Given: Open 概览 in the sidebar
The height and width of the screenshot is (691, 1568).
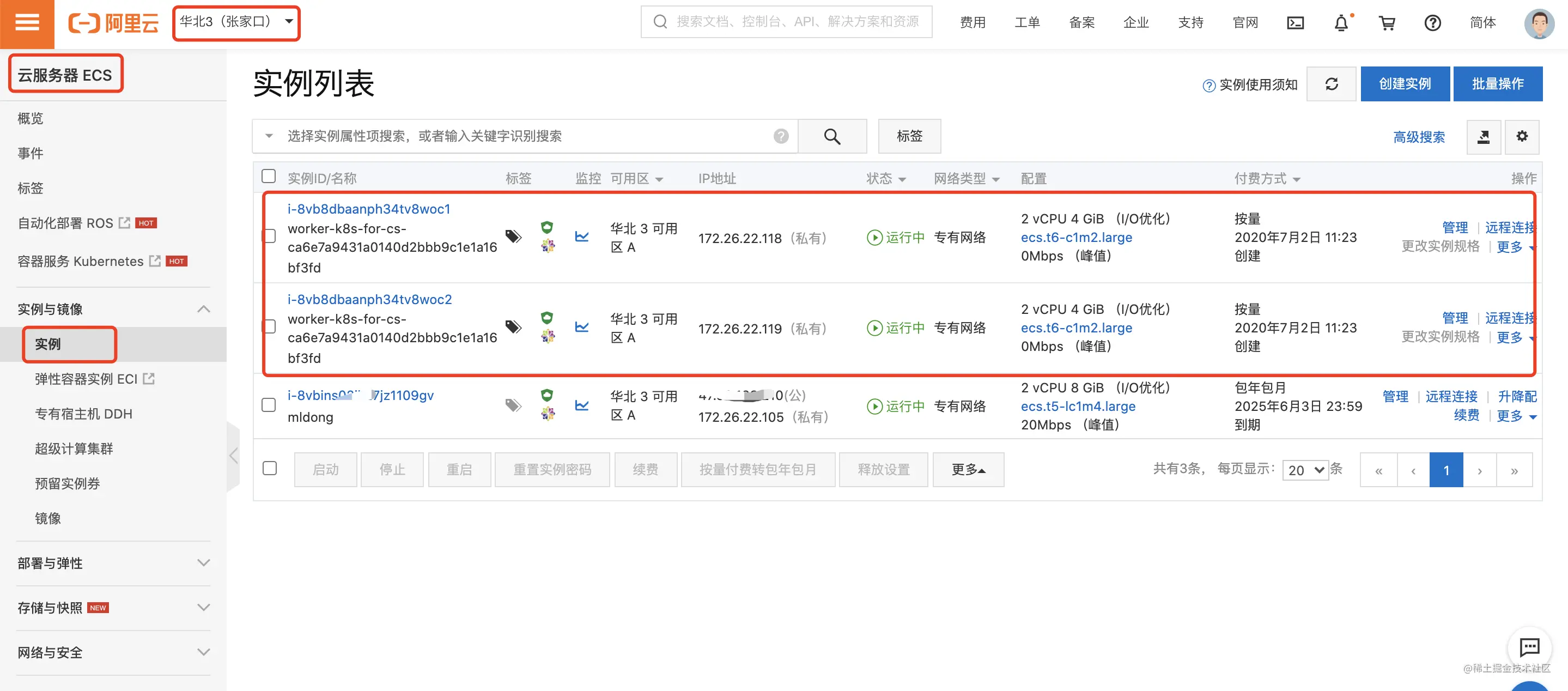Looking at the screenshot, I should 31,118.
